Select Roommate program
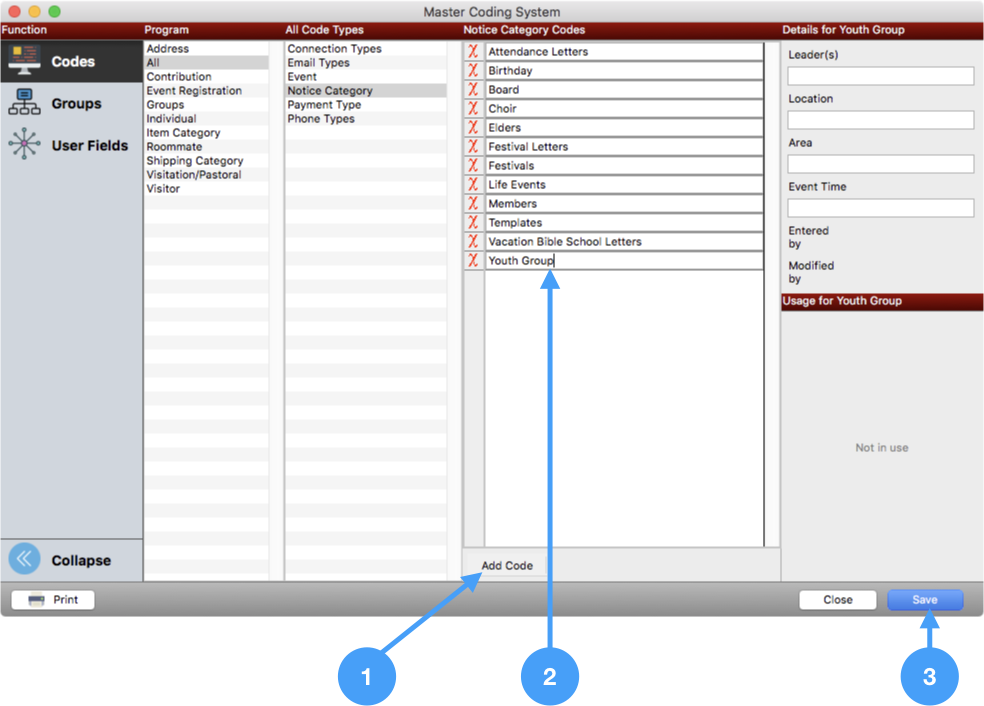This screenshot has width=984, height=706. pos(206,147)
